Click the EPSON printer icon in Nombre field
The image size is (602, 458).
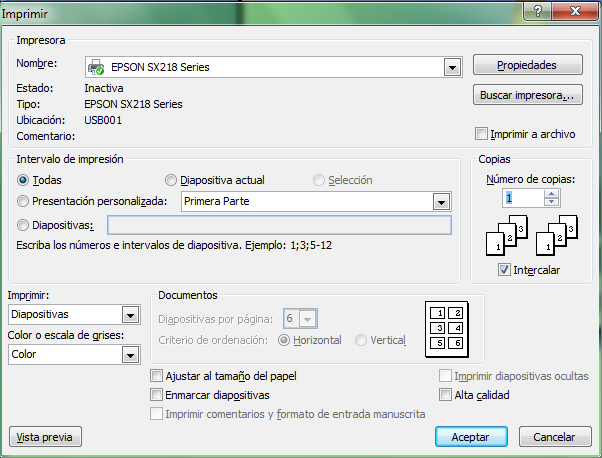coord(97,67)
